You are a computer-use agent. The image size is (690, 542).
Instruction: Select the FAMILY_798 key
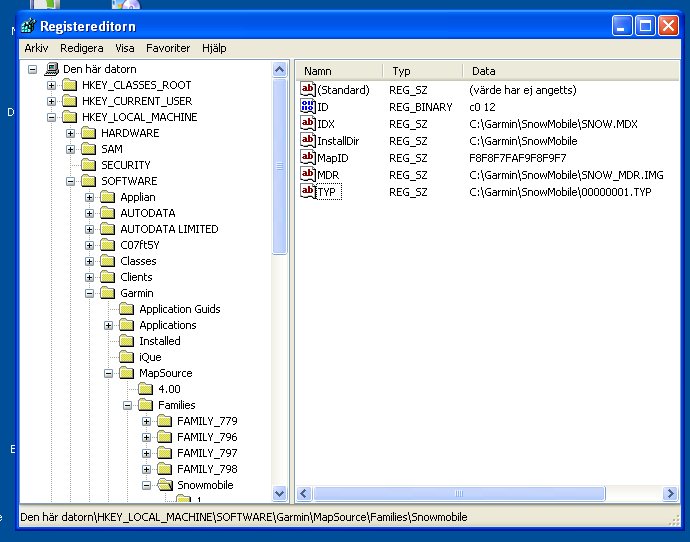pyautogui.click(x=207, y=469)
